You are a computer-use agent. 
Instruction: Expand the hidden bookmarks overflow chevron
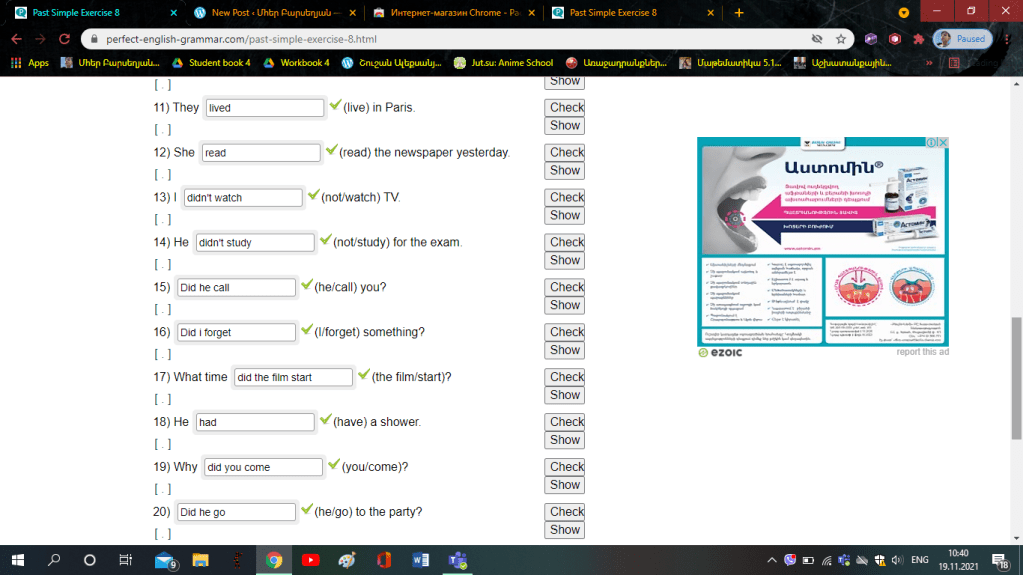[x=930, y=62]
